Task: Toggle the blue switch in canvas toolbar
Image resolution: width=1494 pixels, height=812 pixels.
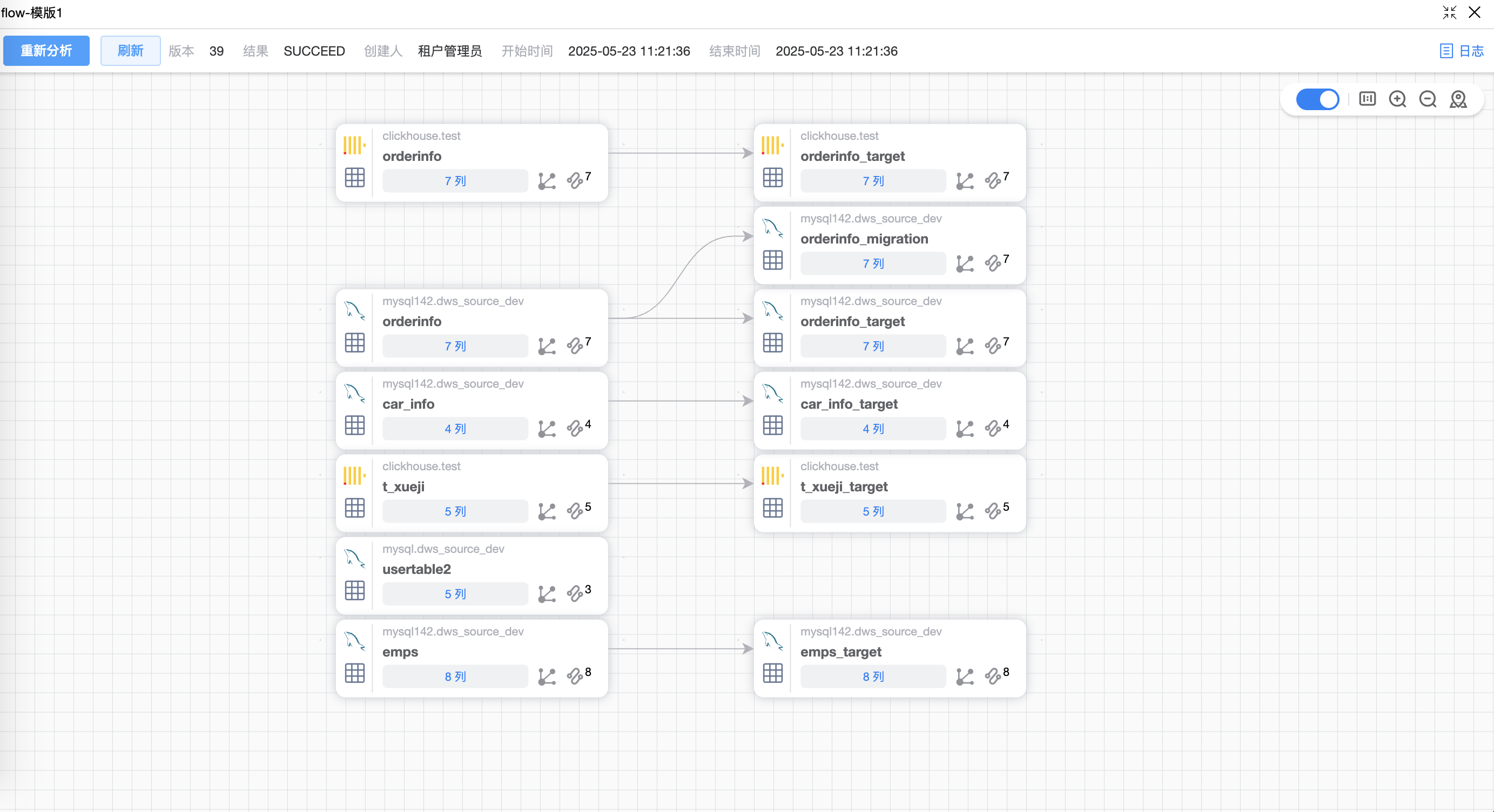Action: [x=1317, y=99]
